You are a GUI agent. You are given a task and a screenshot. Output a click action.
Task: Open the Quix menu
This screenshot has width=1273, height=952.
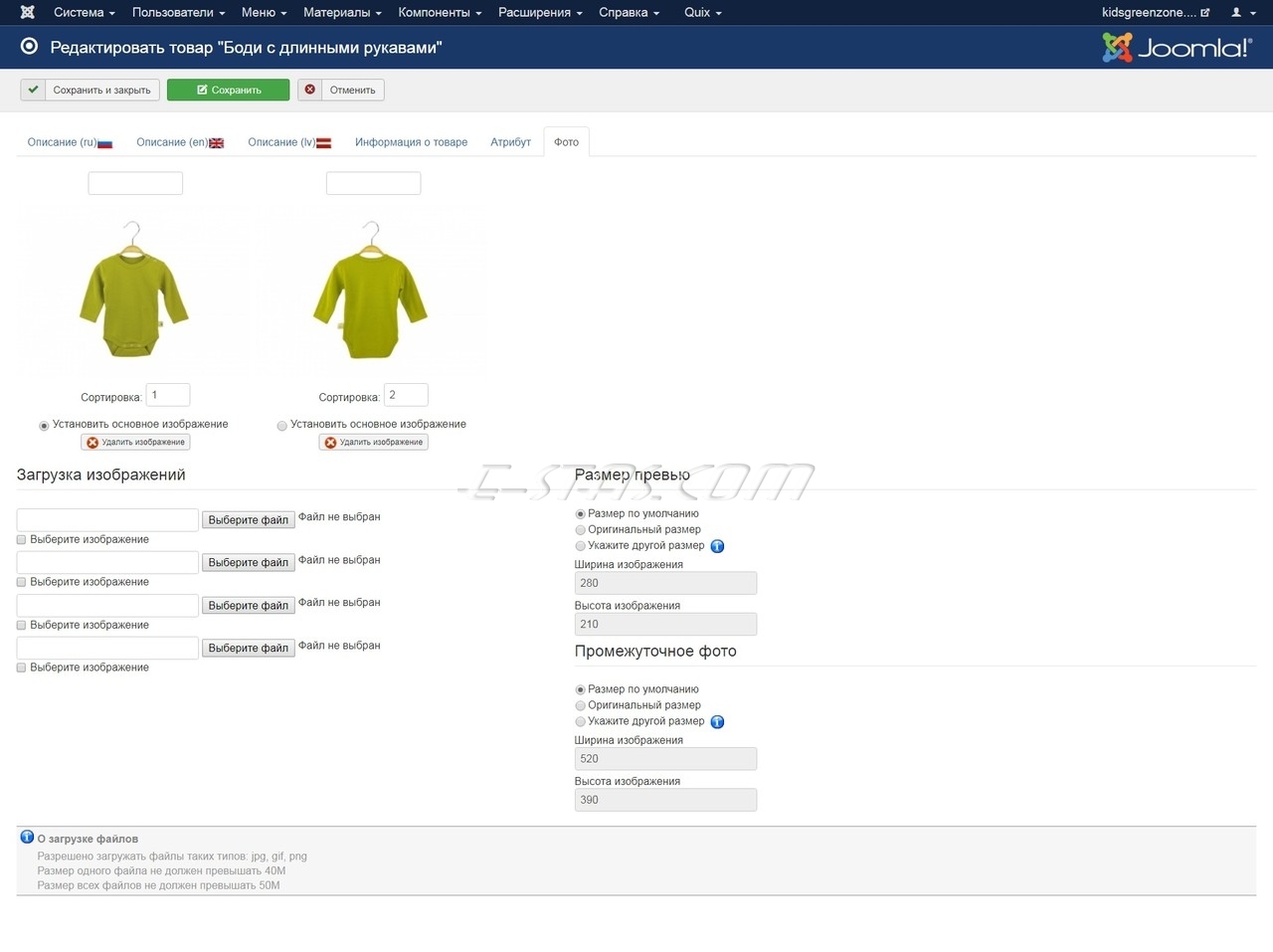click(703, 12)
